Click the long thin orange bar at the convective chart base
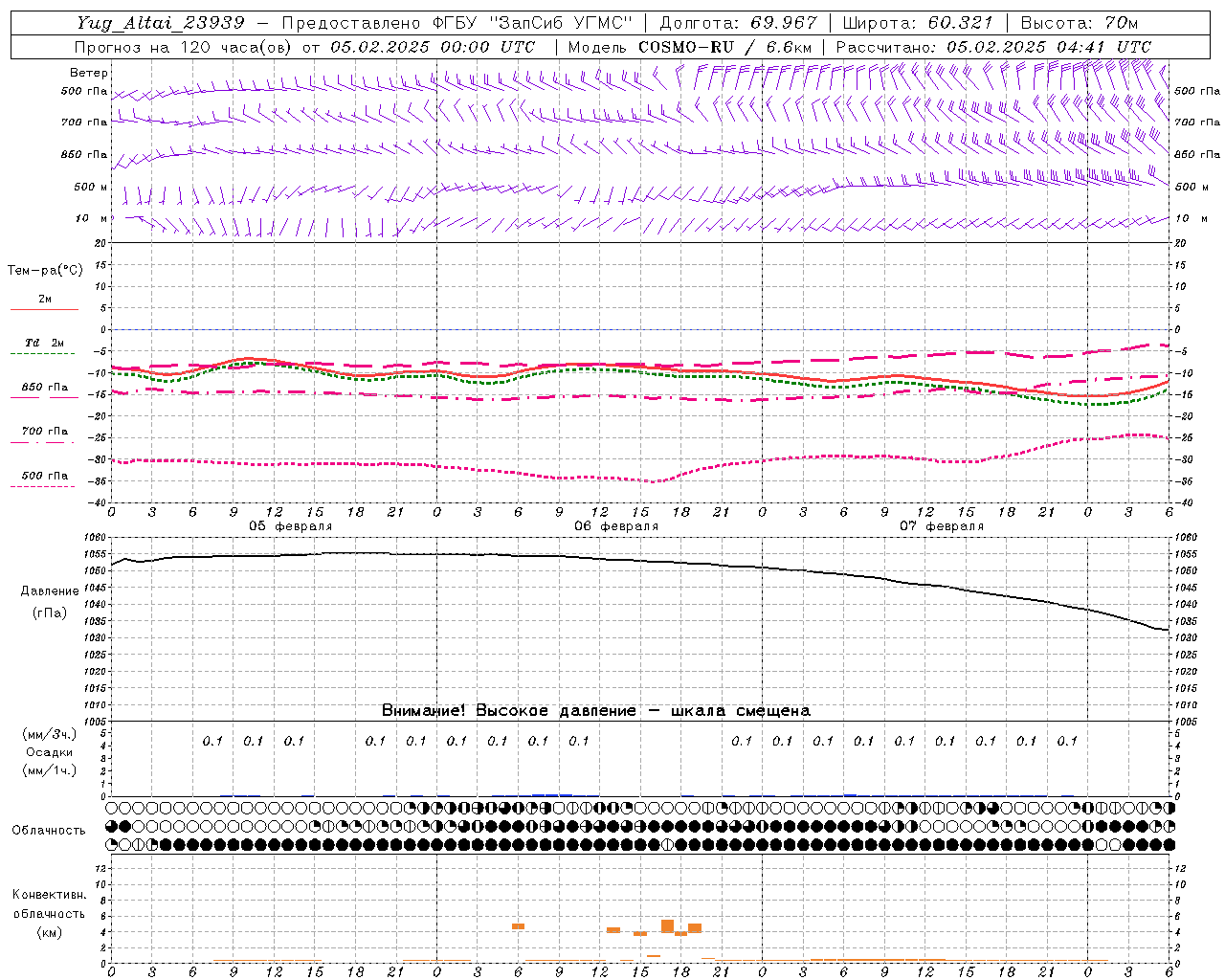Image resolution: width=1225 pixels, height=980 pixels. (878, 960)
